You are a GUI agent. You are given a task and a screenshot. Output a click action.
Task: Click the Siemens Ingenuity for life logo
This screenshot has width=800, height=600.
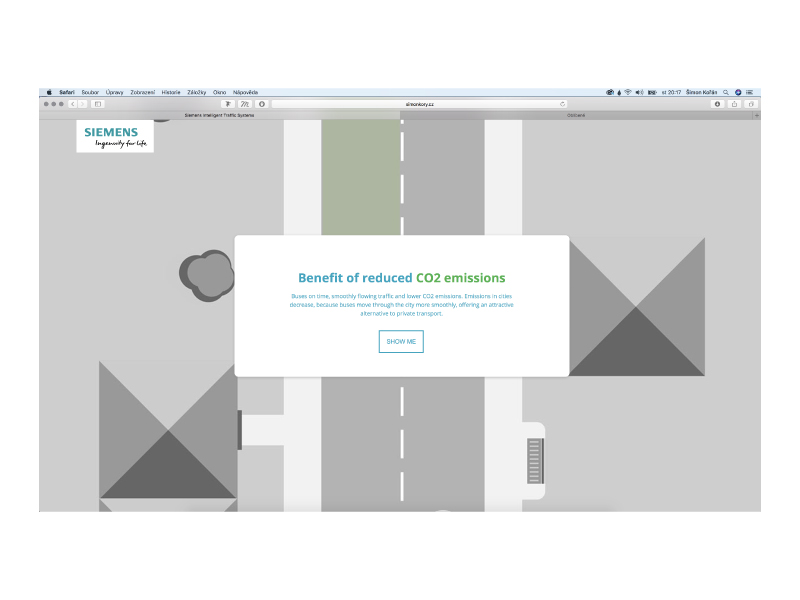(115, 137)
